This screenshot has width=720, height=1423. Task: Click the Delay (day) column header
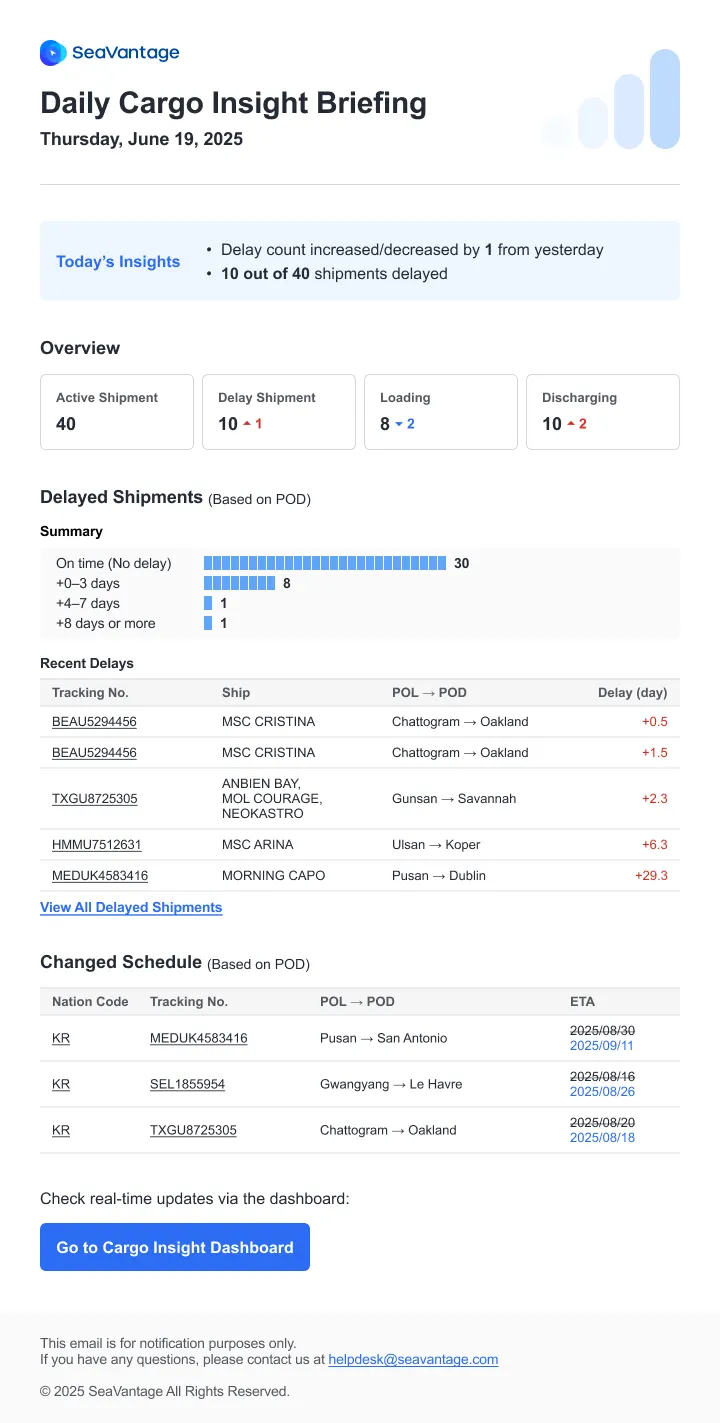click(x=632, y=693)
